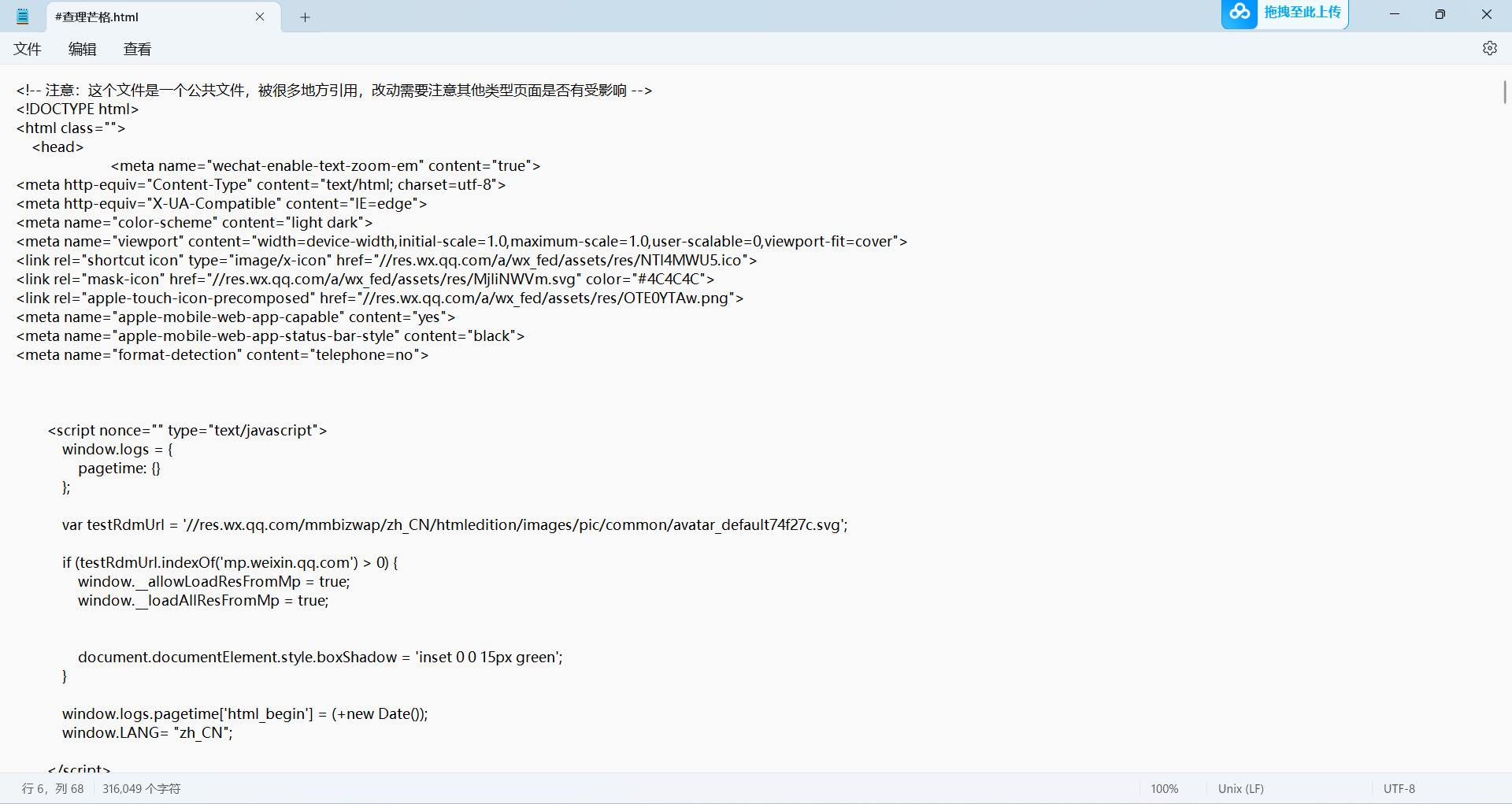
Task: Click the if (testRdmUrl.indexOf line
Action: (230, 562)
